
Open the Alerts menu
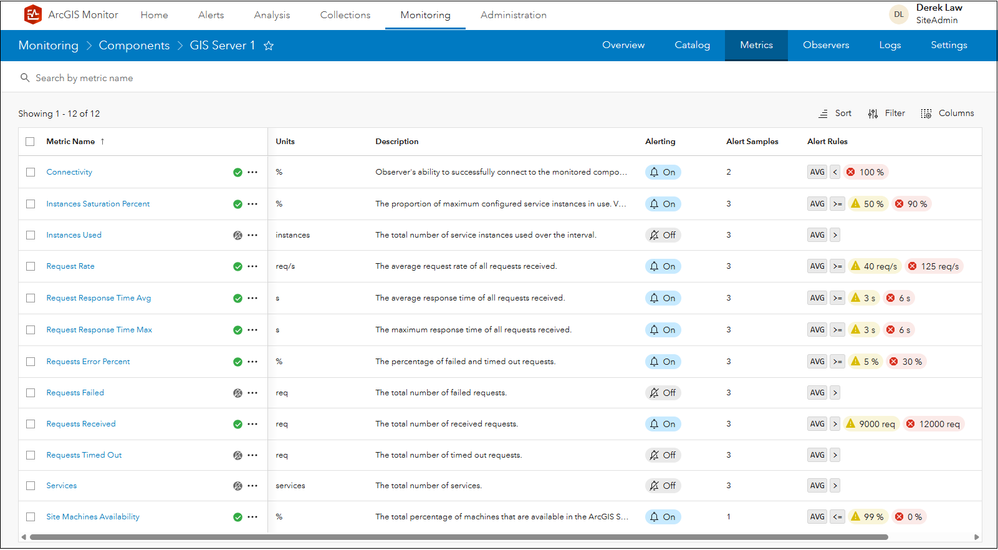point(211,15)
